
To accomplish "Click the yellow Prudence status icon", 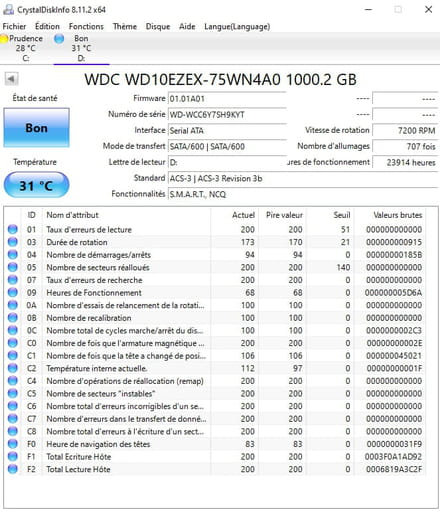I will [4, 39].
